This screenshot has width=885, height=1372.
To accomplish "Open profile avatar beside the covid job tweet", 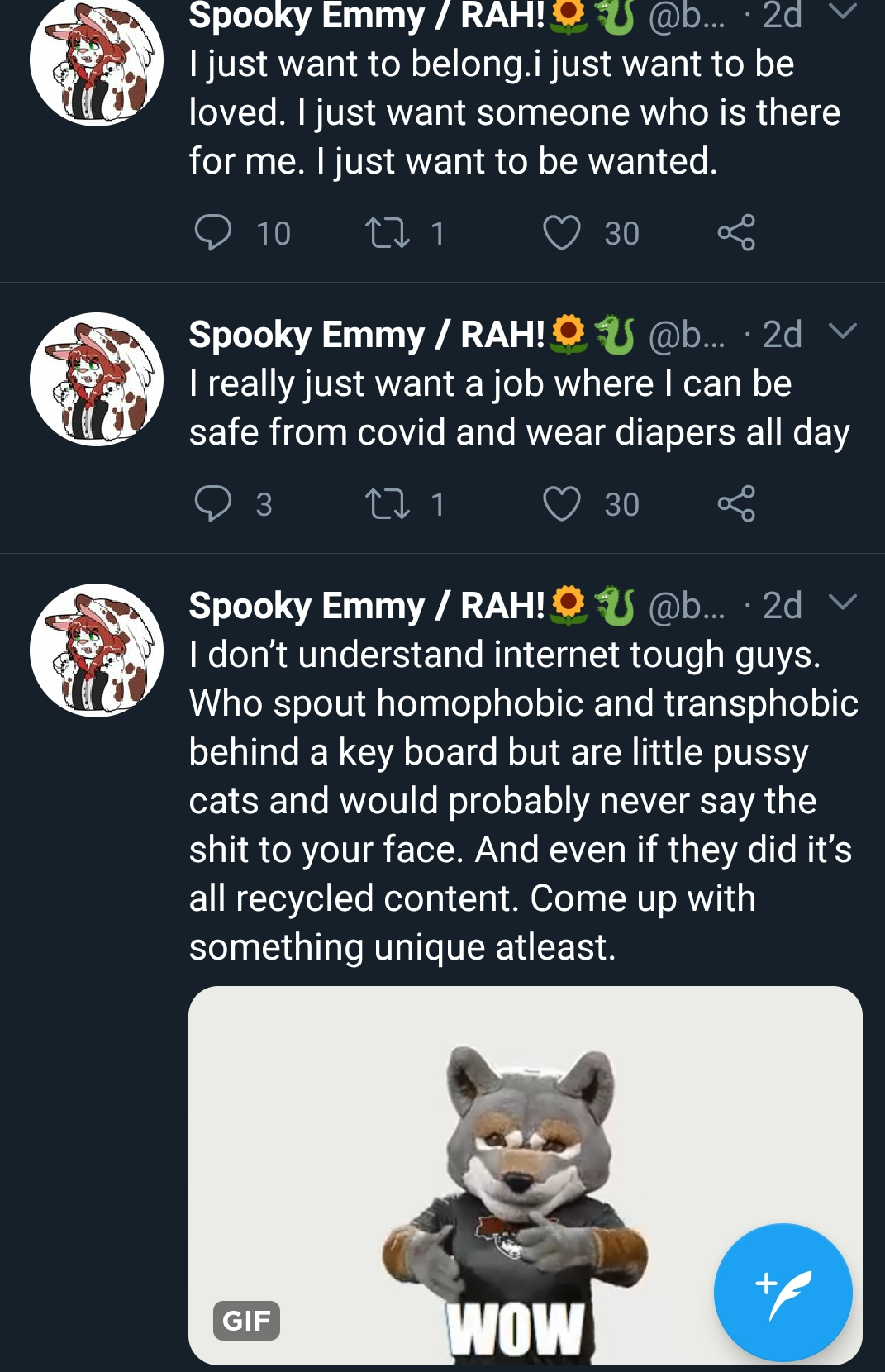I will [97, 379].
